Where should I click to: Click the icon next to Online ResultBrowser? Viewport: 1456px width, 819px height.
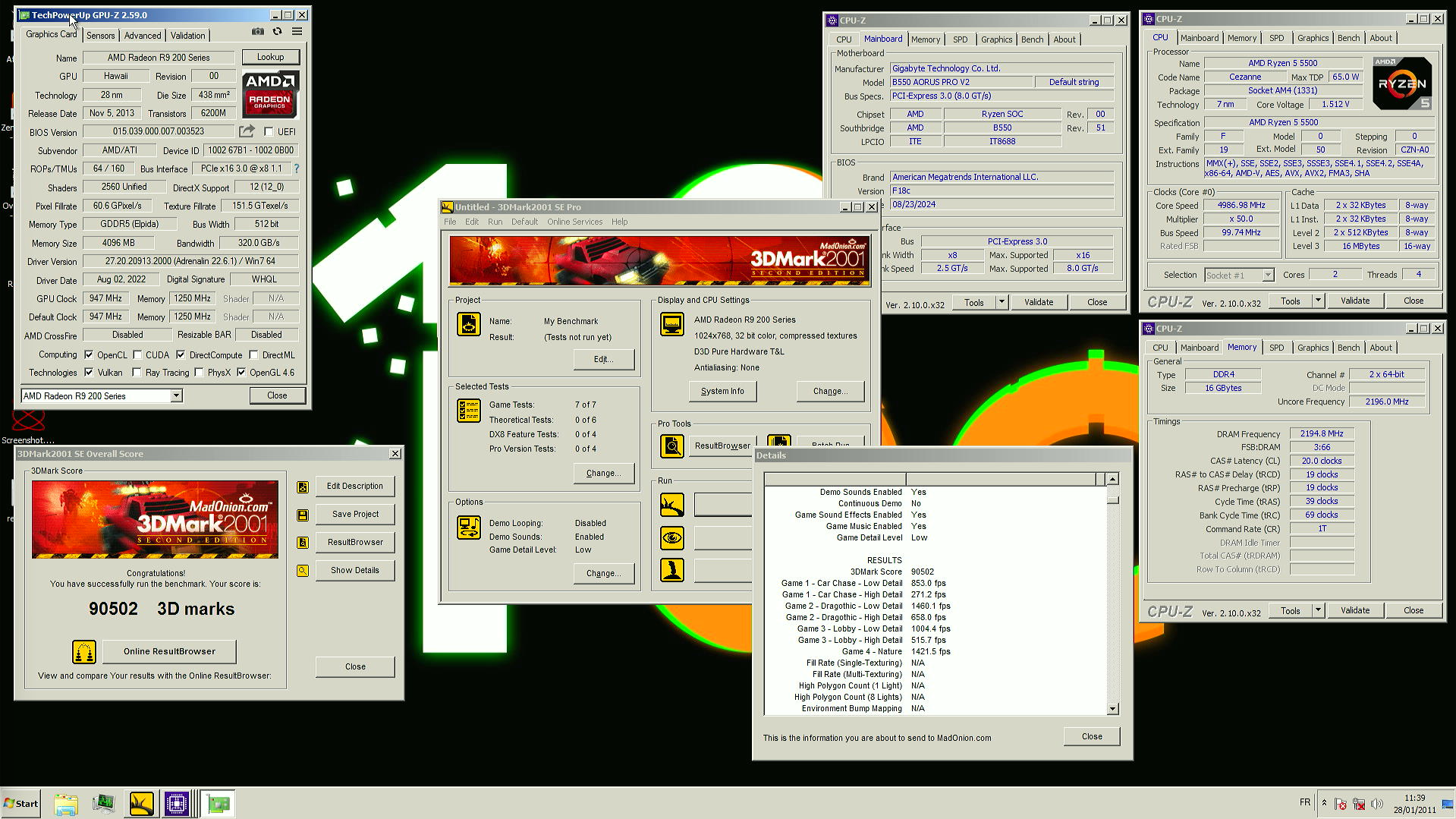[x=84, y=652]
